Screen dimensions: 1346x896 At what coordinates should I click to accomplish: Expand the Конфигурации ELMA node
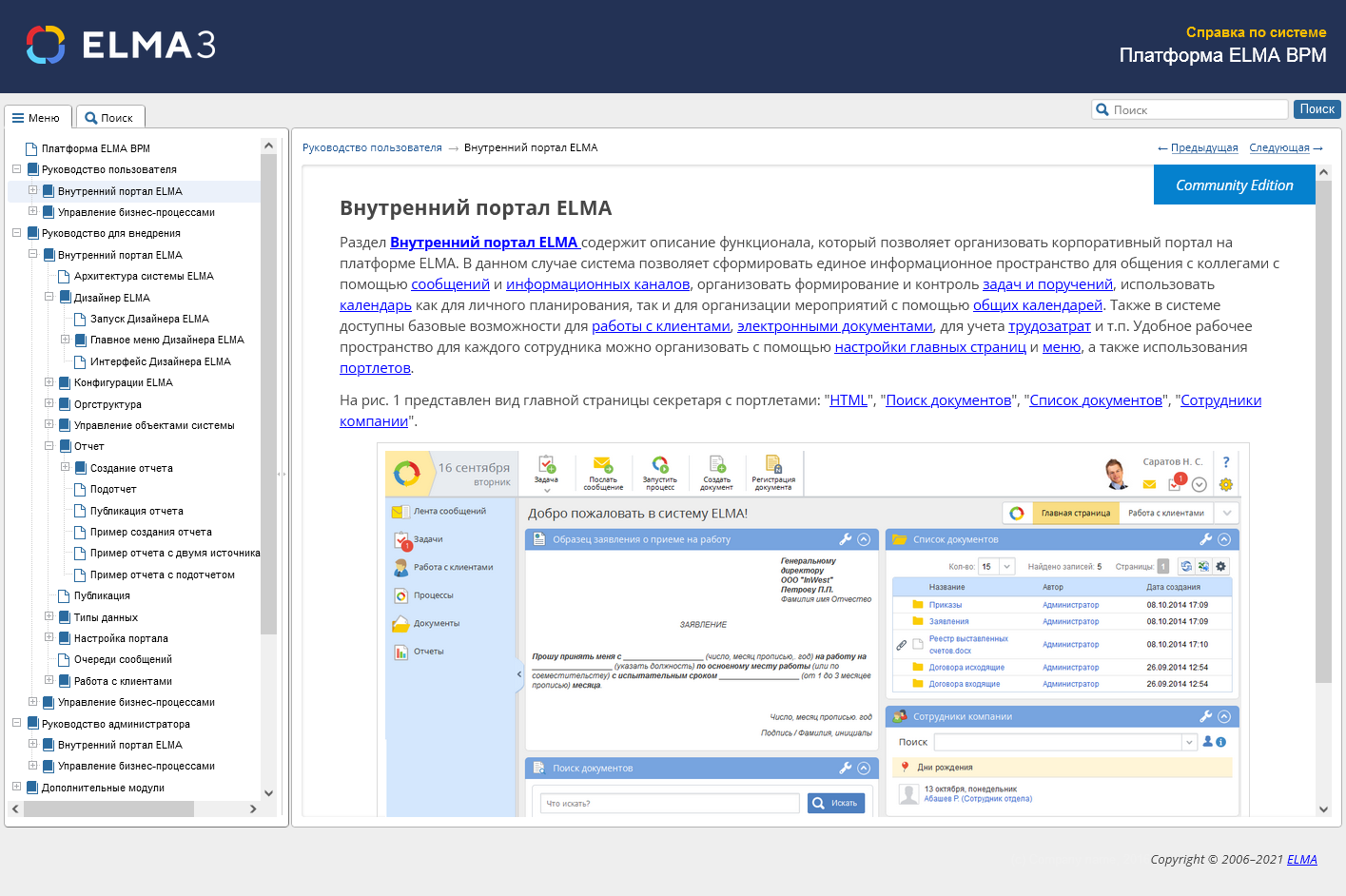point(49,382)
